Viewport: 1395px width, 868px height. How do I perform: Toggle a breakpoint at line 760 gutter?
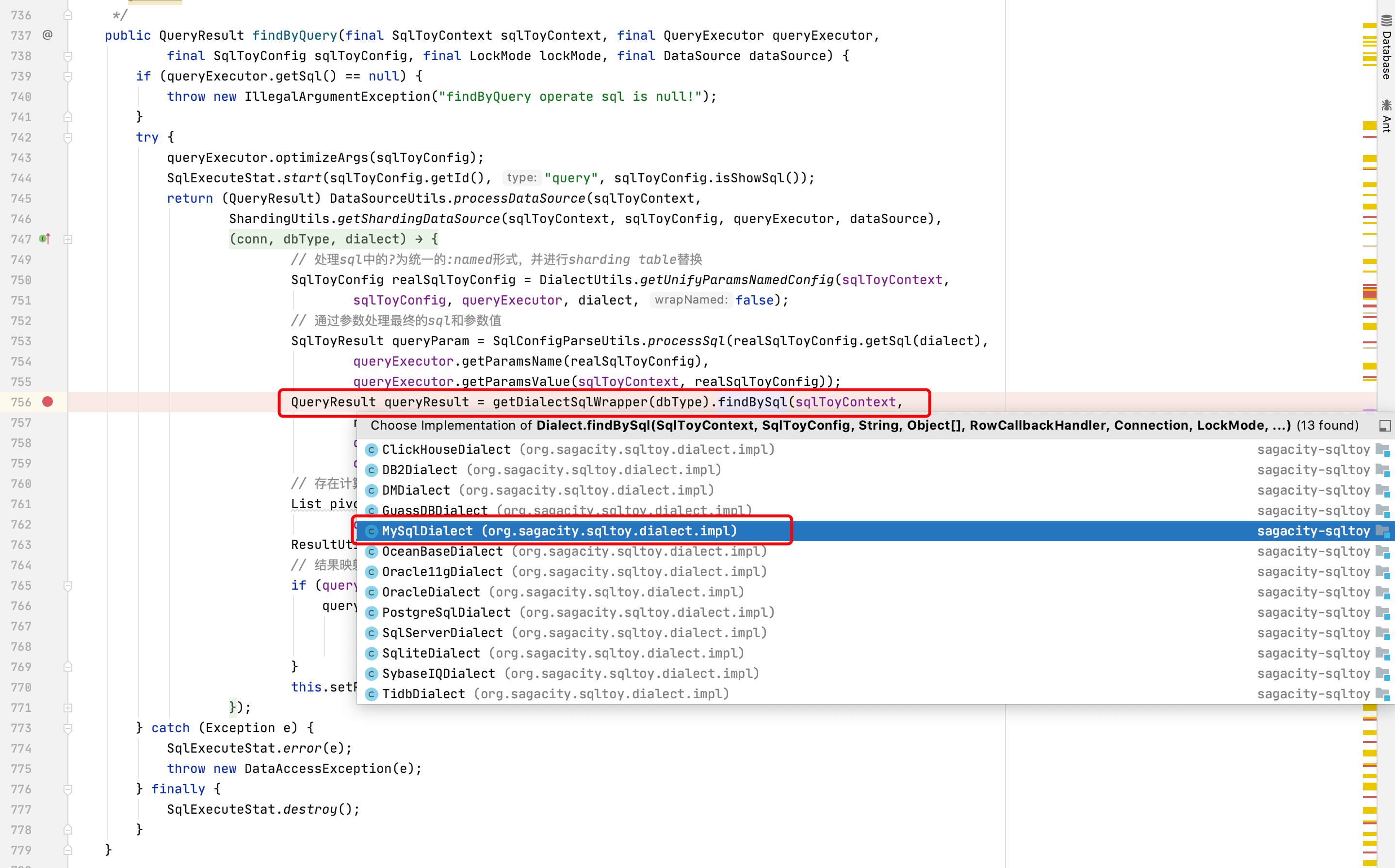point(48,483)
